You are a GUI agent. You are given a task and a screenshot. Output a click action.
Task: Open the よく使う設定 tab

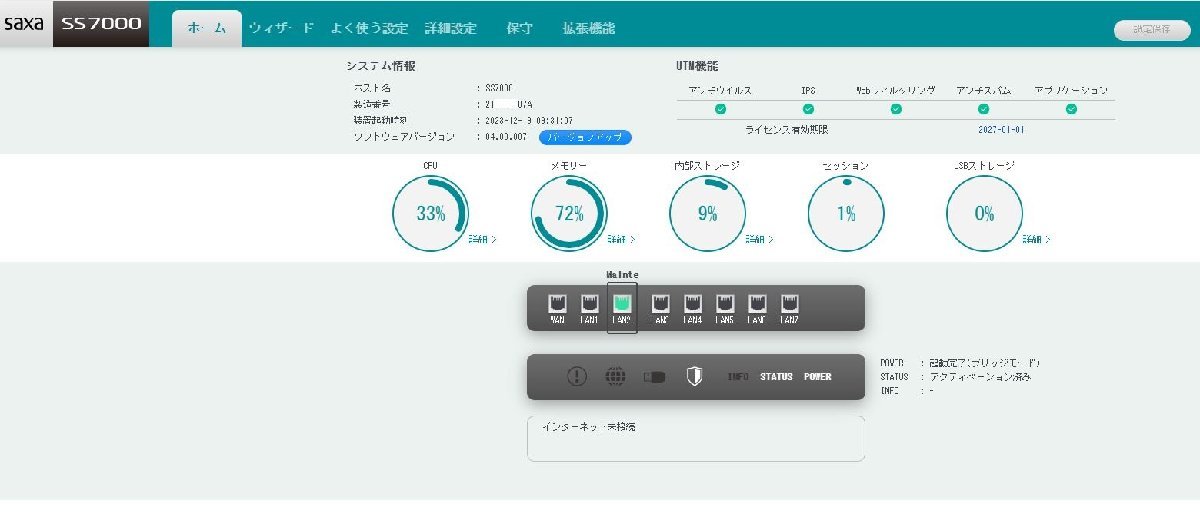click(369, 28)
